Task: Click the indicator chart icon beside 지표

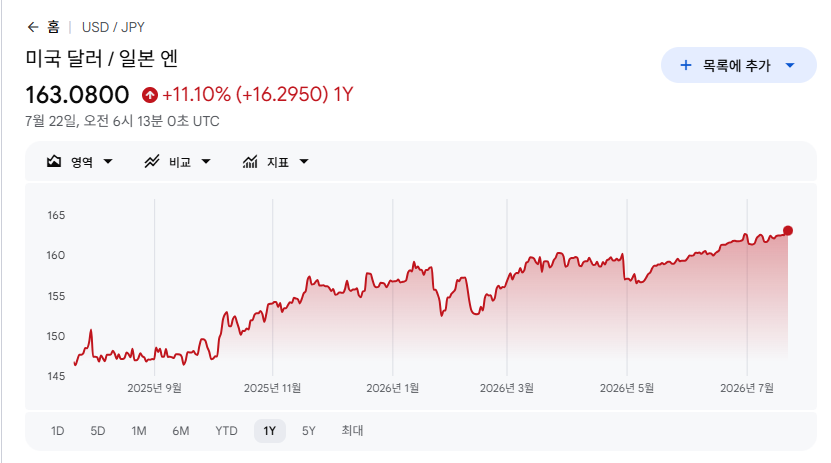Action: tap(250, 162)
